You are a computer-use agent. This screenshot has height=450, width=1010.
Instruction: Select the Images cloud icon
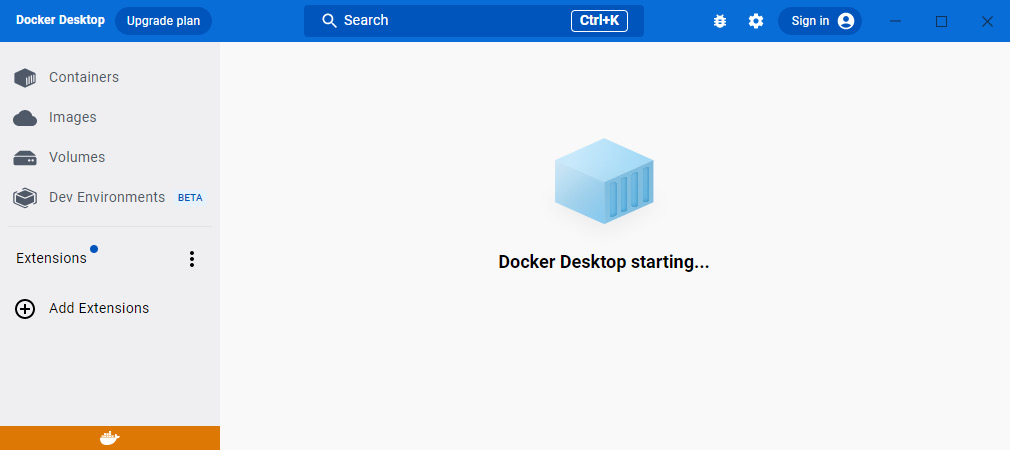pyautogui.click(x=24, y=118)
